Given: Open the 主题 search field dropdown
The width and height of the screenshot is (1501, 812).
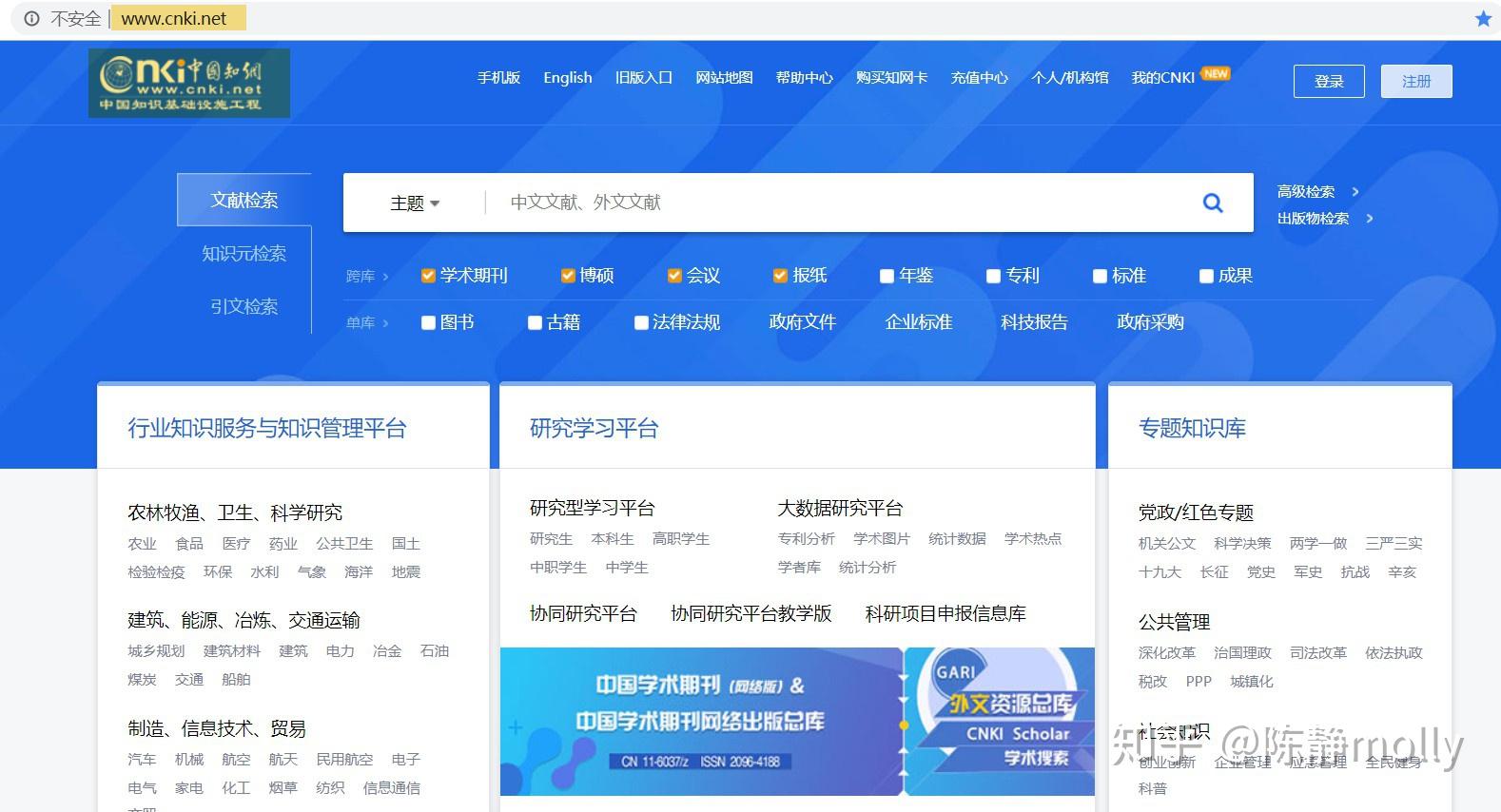Looking at the screenshot, I should (x=415, y=203).
